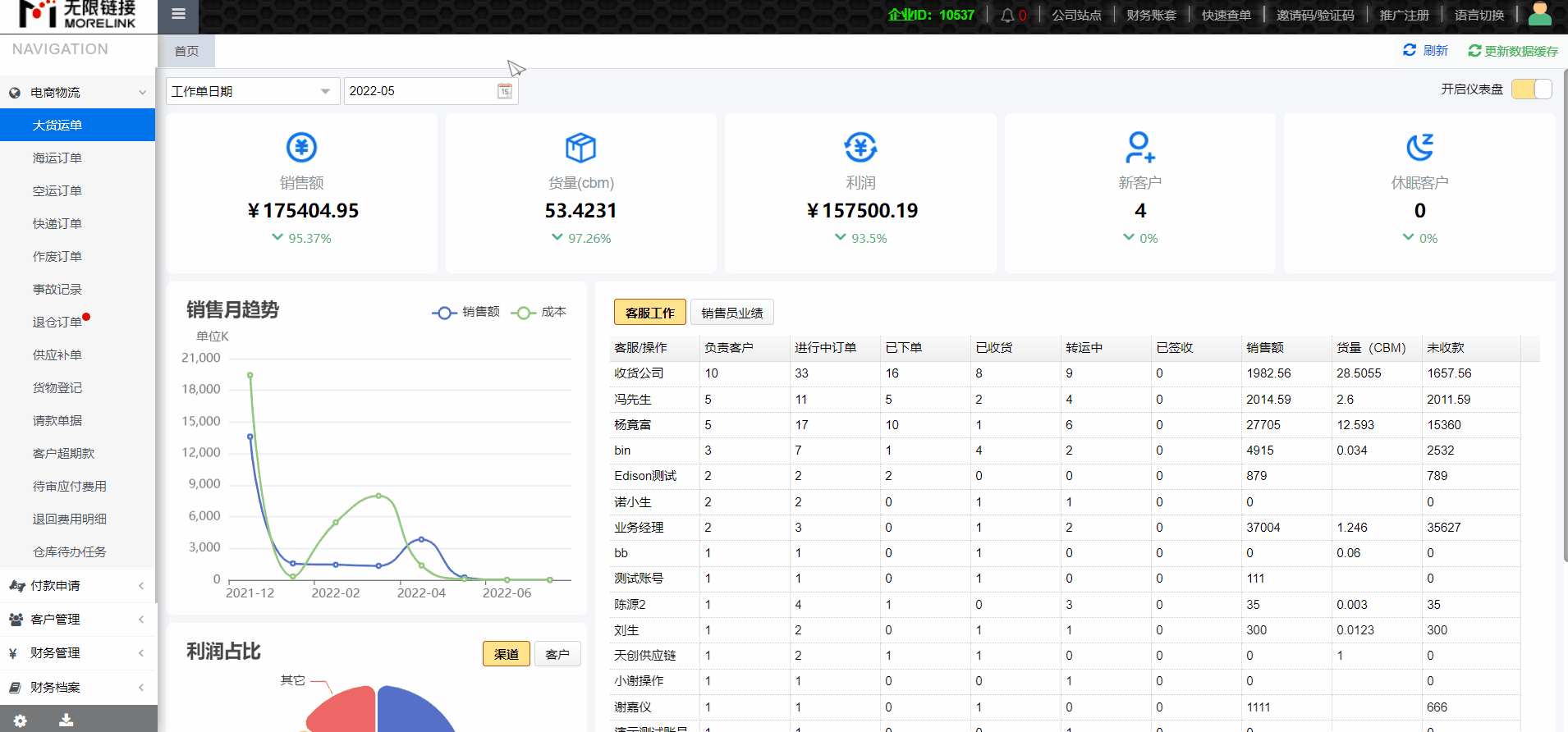Click the sales amount yen icon
Screen dimensions: 1568x732
(301, 148)
